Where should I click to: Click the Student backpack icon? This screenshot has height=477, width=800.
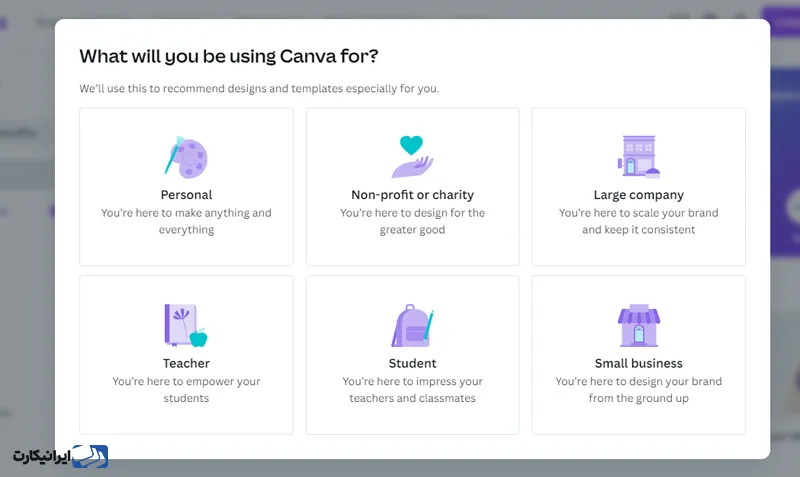(x=412, y=325)
